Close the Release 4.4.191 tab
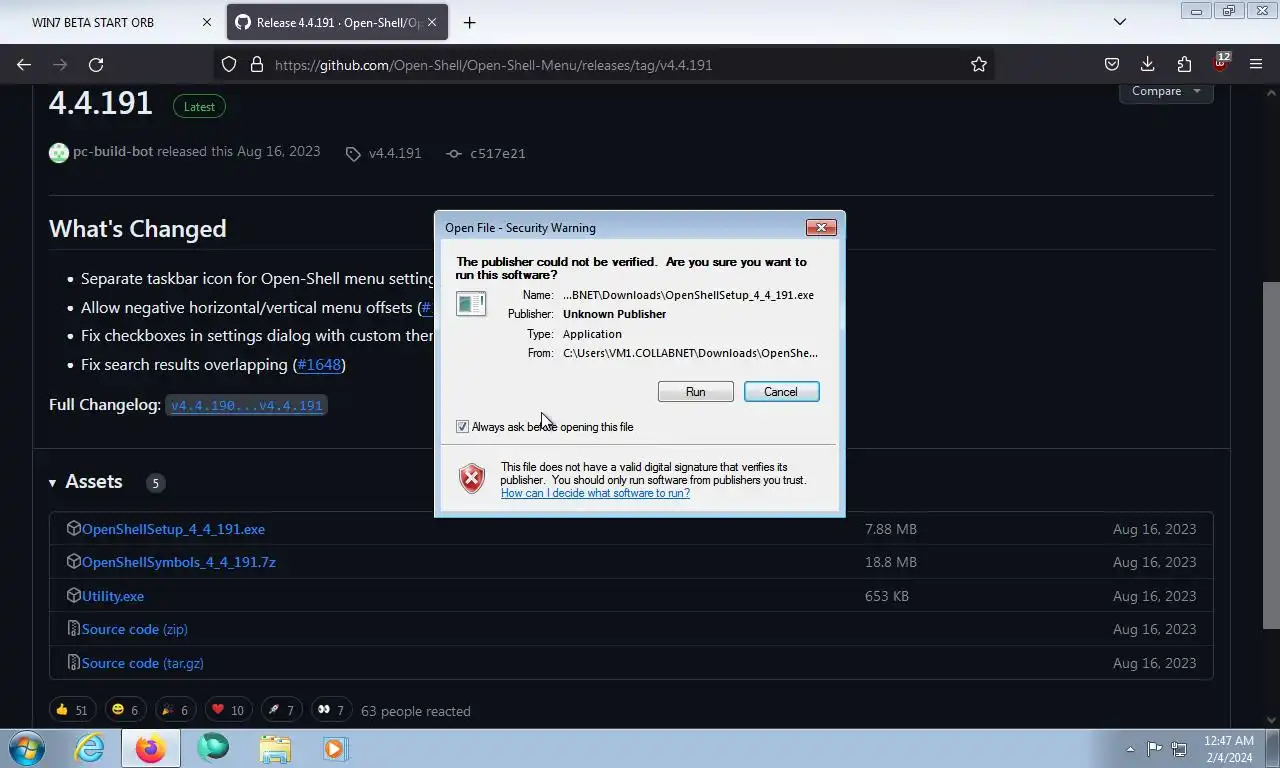Viewport: 1280px width, 768px height. pyautogui.click(x=432, y=22)
